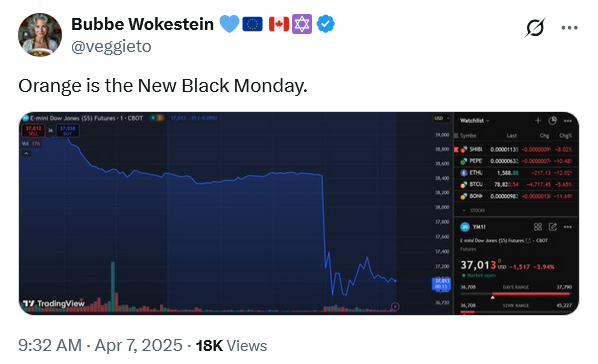Add symbol with the watchlist plus icon
Viewport: 598px width, 364px height.
[x=538, y=121]
